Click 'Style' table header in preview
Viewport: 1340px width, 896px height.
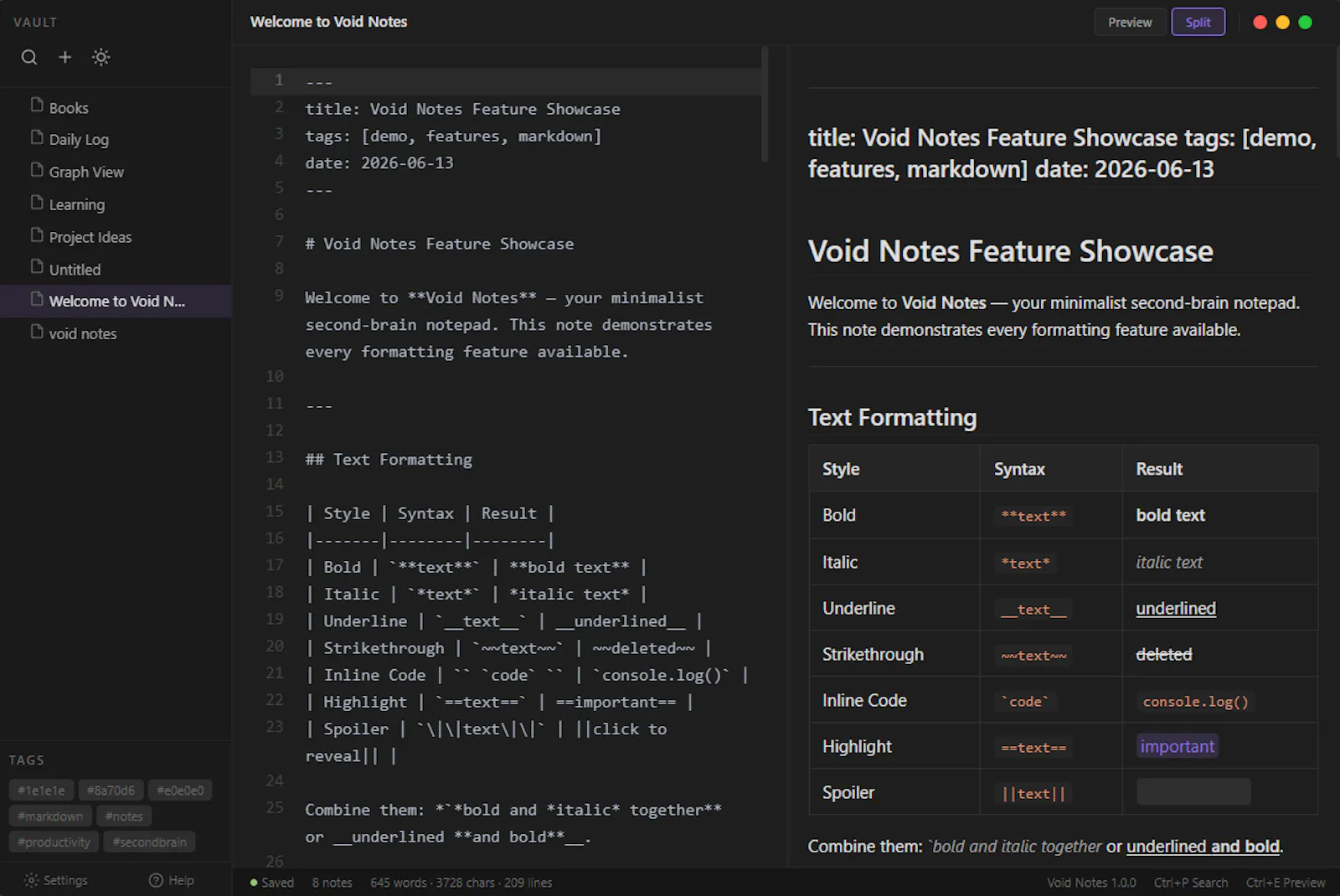(841, 469)
